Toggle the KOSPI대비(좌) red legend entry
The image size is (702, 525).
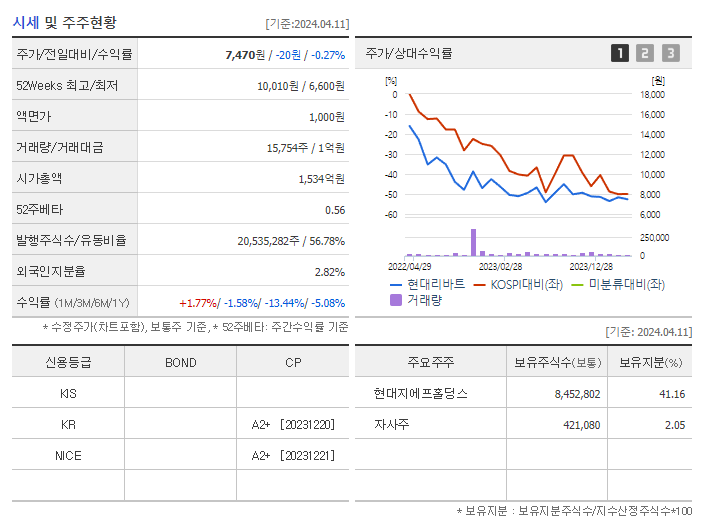(x=518, y=284)
